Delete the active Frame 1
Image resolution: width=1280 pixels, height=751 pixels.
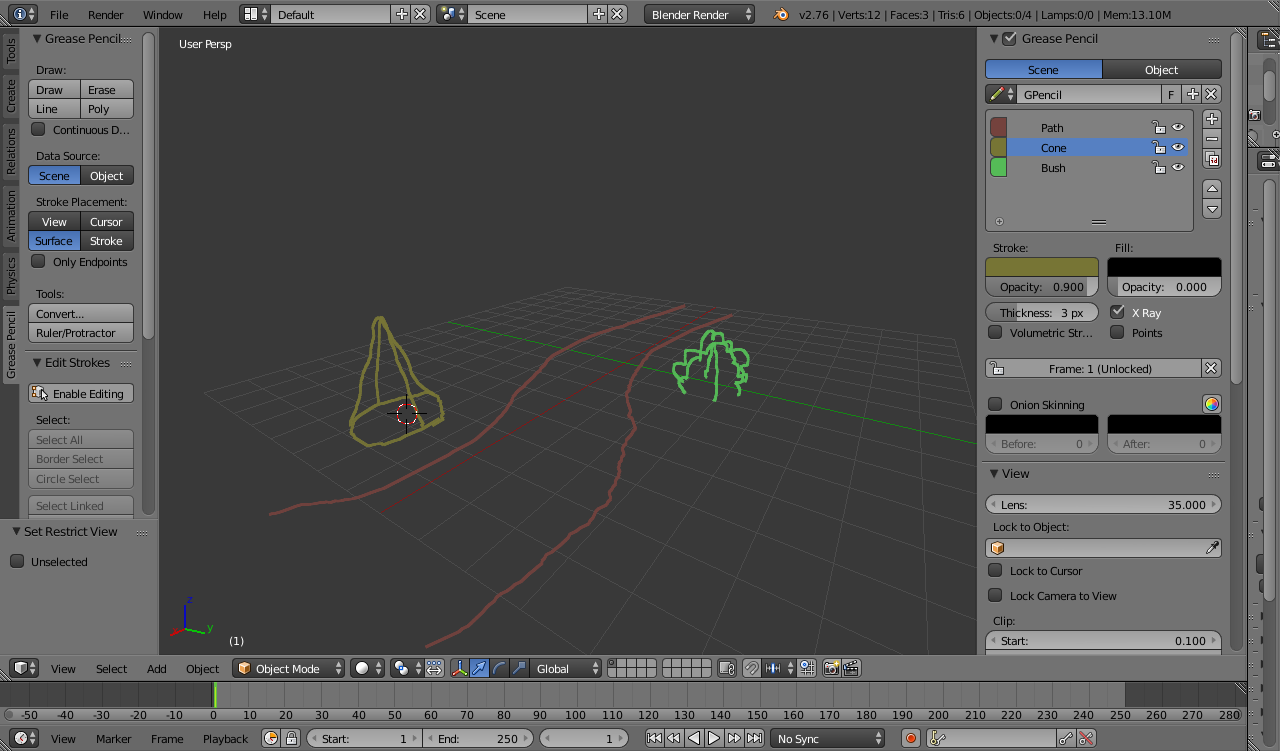click(x=1211, y=368)
